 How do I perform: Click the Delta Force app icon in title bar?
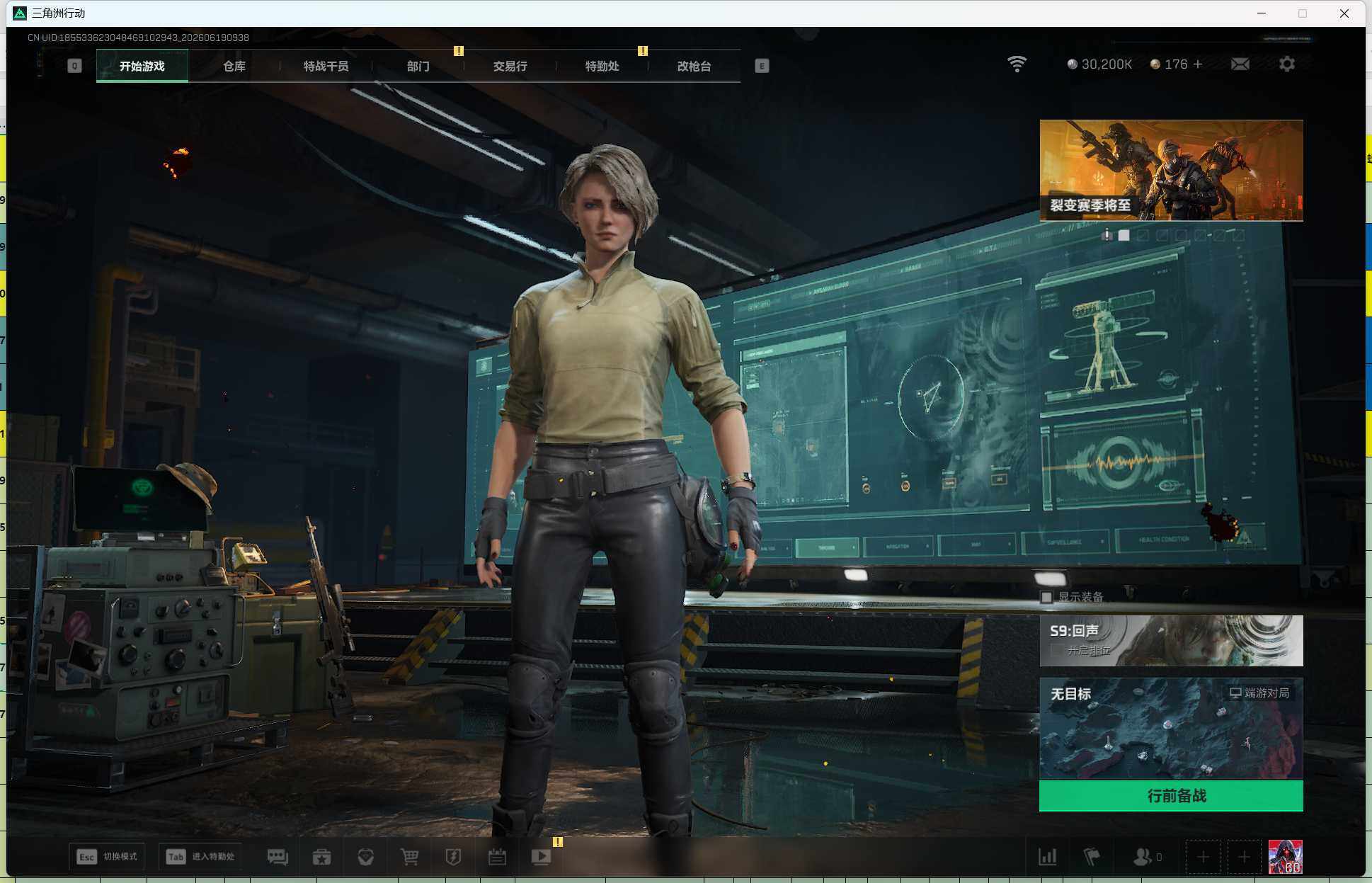click(x=20, y=13)
